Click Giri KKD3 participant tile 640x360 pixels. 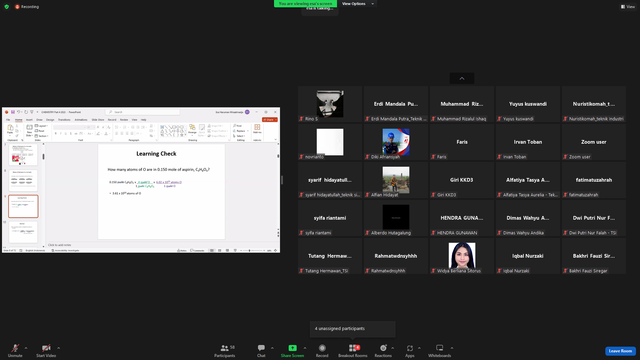[462, 180]
